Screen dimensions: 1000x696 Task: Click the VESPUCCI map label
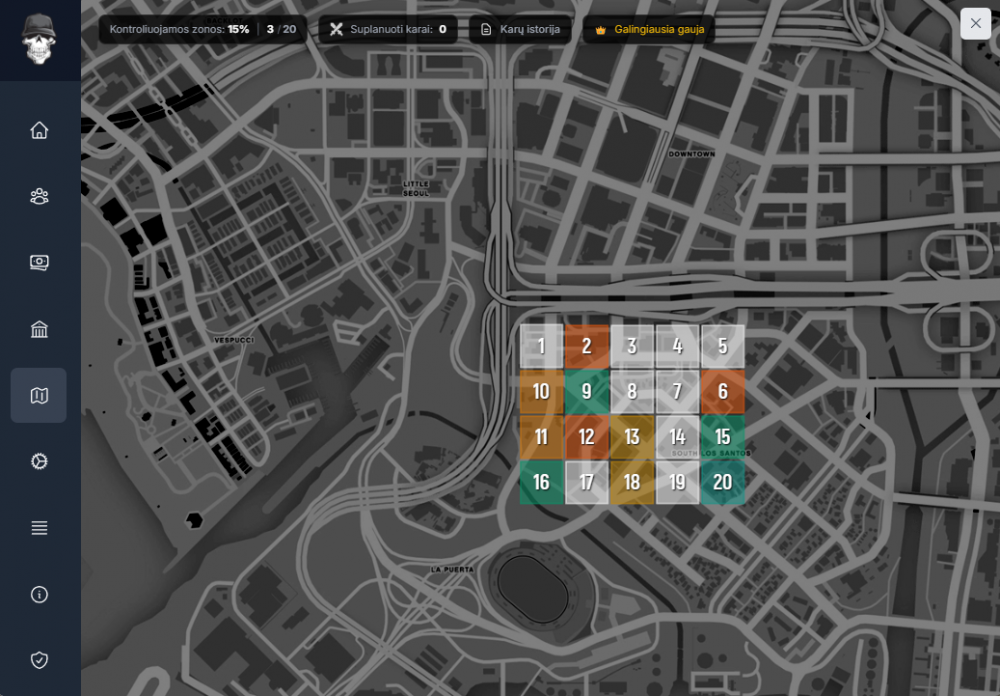234,340
